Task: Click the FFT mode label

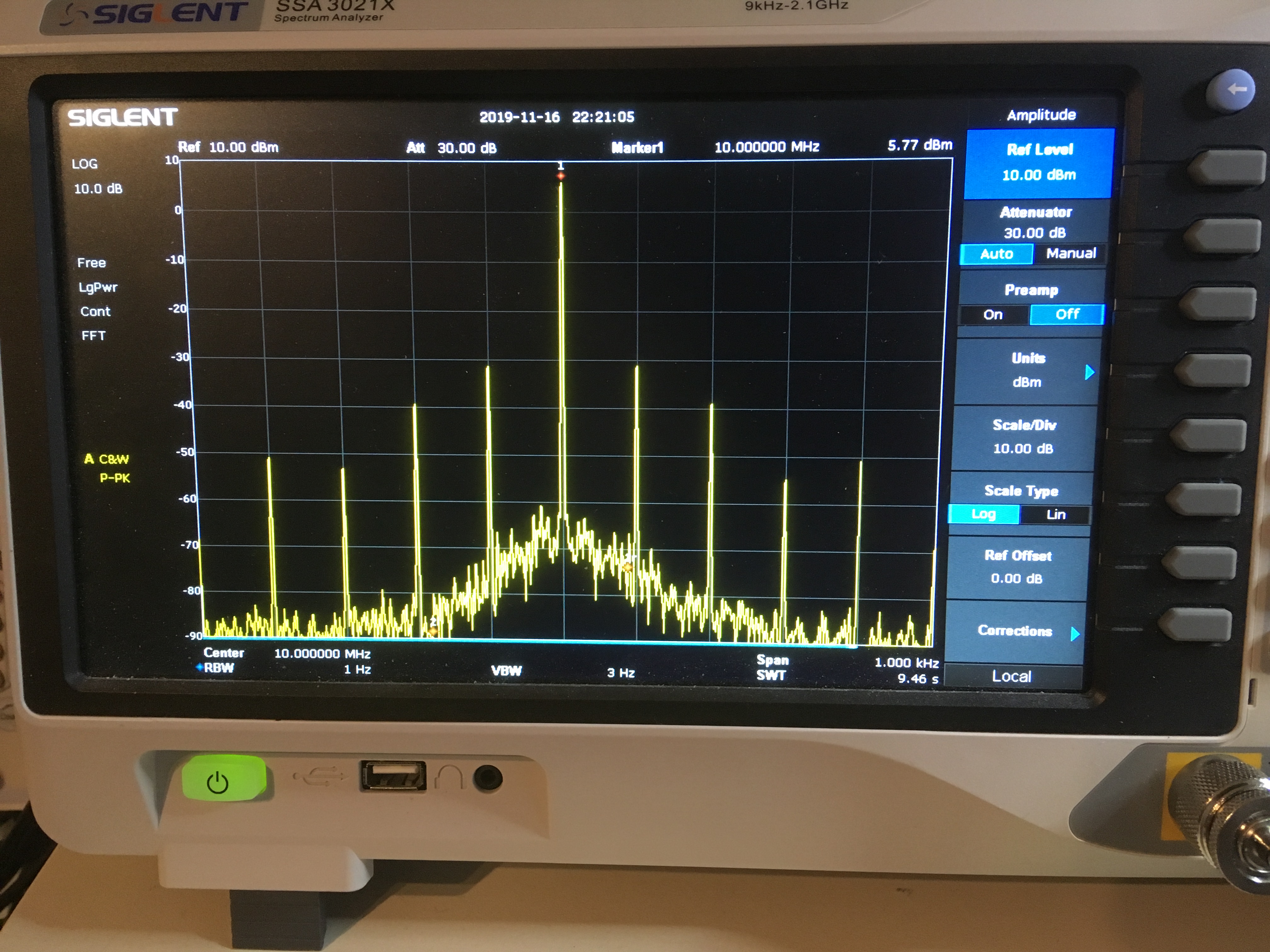Action: (x=94, y=336)
